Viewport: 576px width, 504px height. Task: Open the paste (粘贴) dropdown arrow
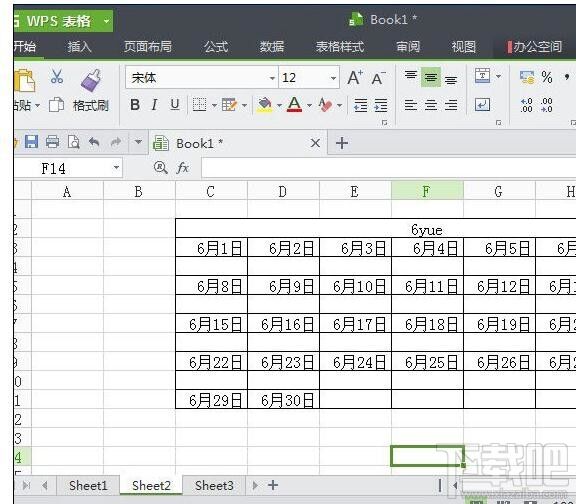click(37, 106)
